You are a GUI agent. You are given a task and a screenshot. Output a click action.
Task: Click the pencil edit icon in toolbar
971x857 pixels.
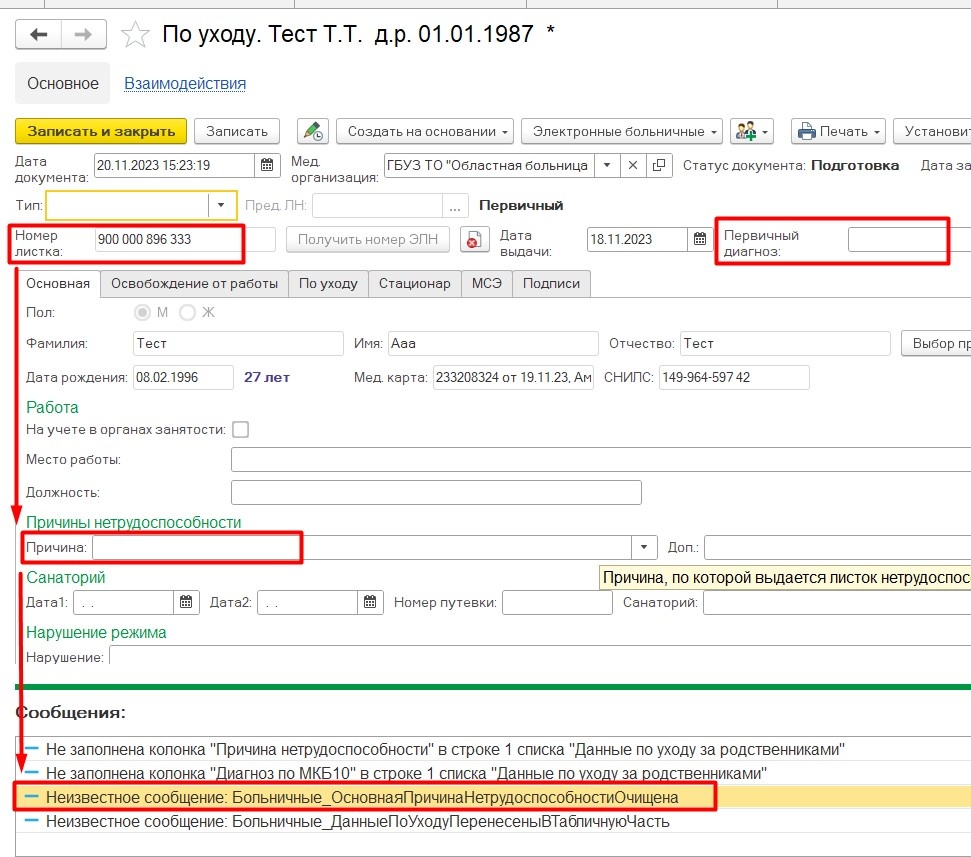(313, 131)
